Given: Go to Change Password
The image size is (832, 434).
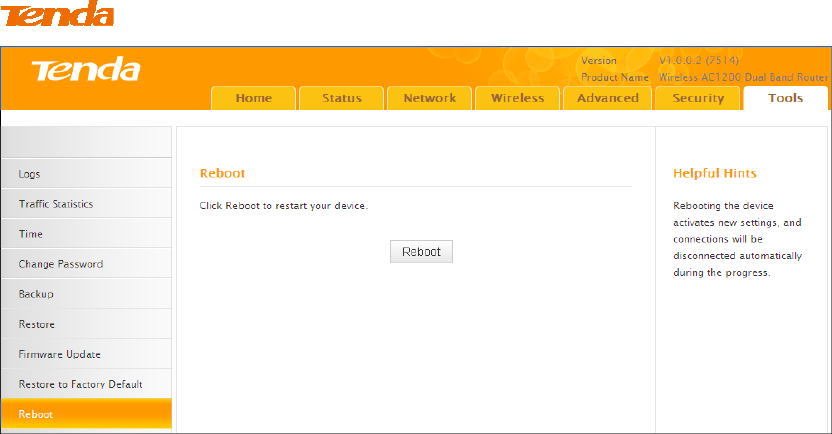Looking at the screenshot, I should (86, 264).
